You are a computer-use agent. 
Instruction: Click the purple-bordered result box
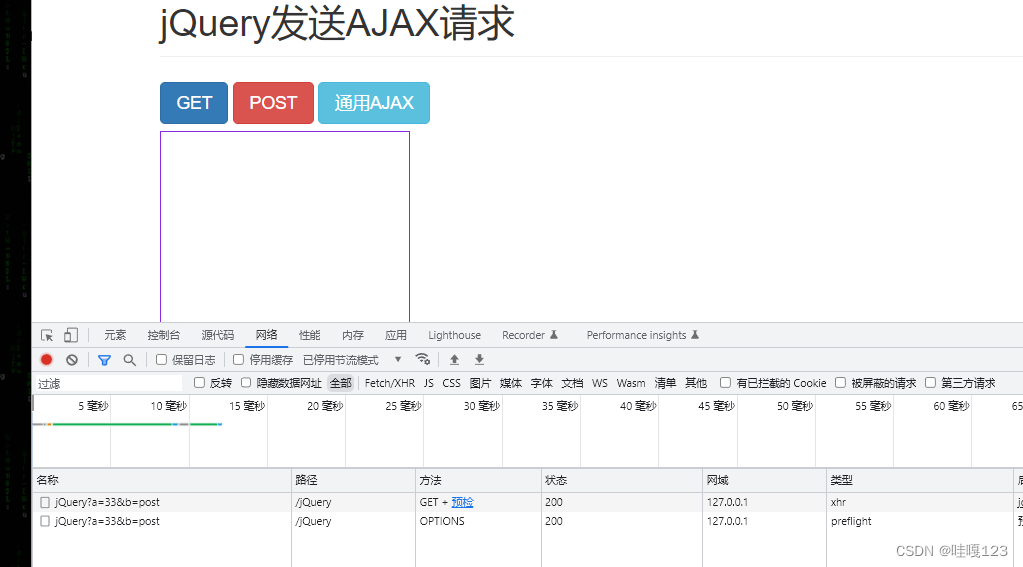(285, 226)
